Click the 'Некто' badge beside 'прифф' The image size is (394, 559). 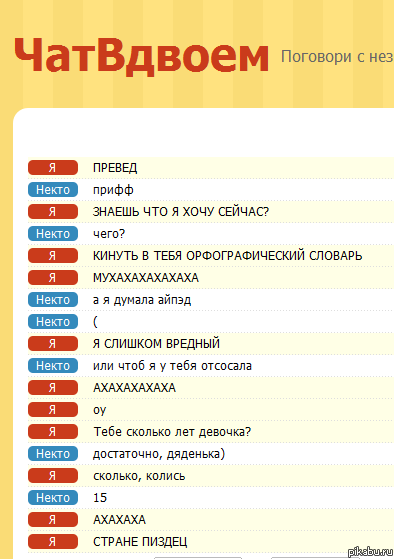[53, 190]
